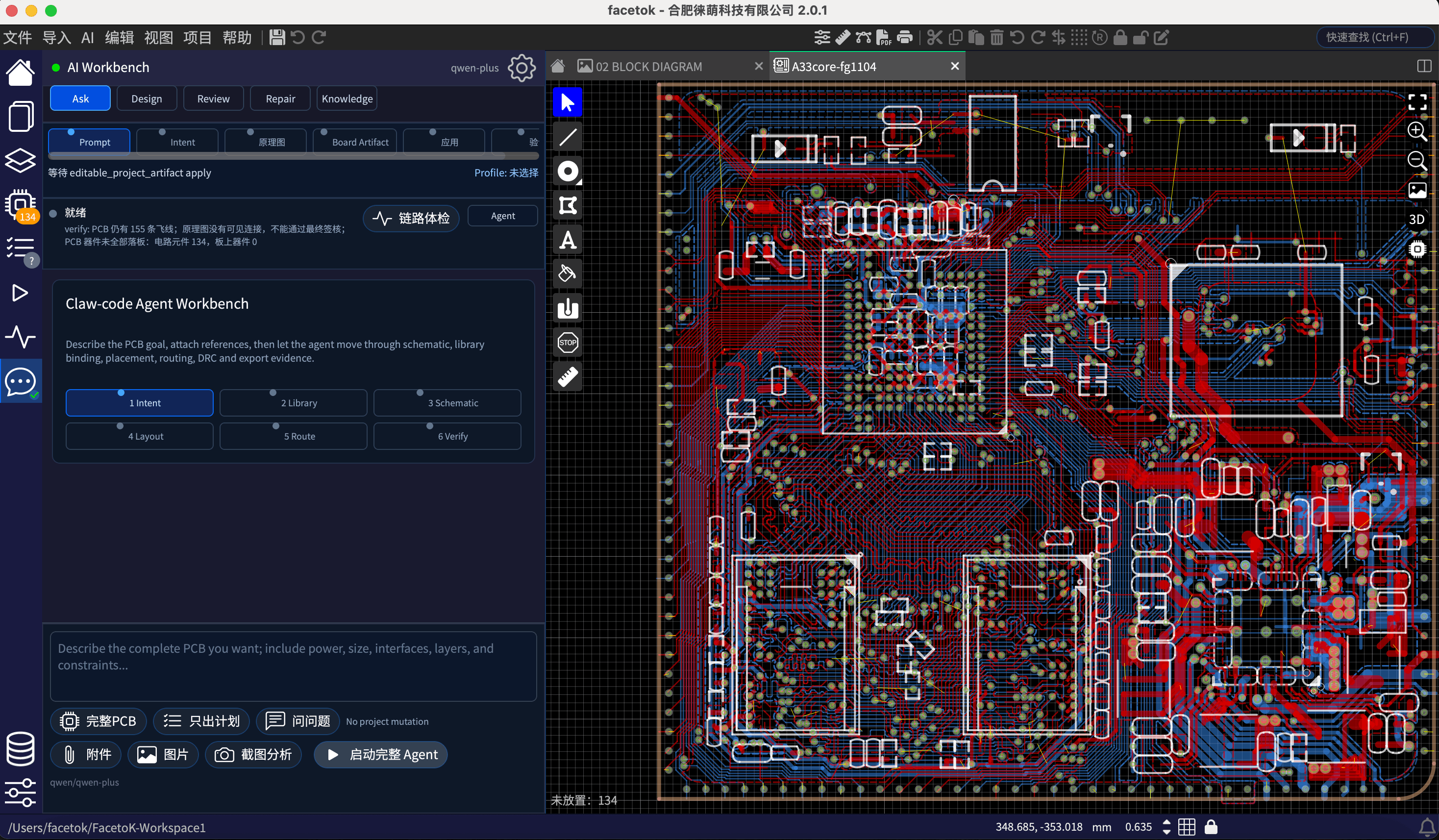Open the 导入 menu
The height and width of the screenshot is (840, 1439).
(56, 38)
